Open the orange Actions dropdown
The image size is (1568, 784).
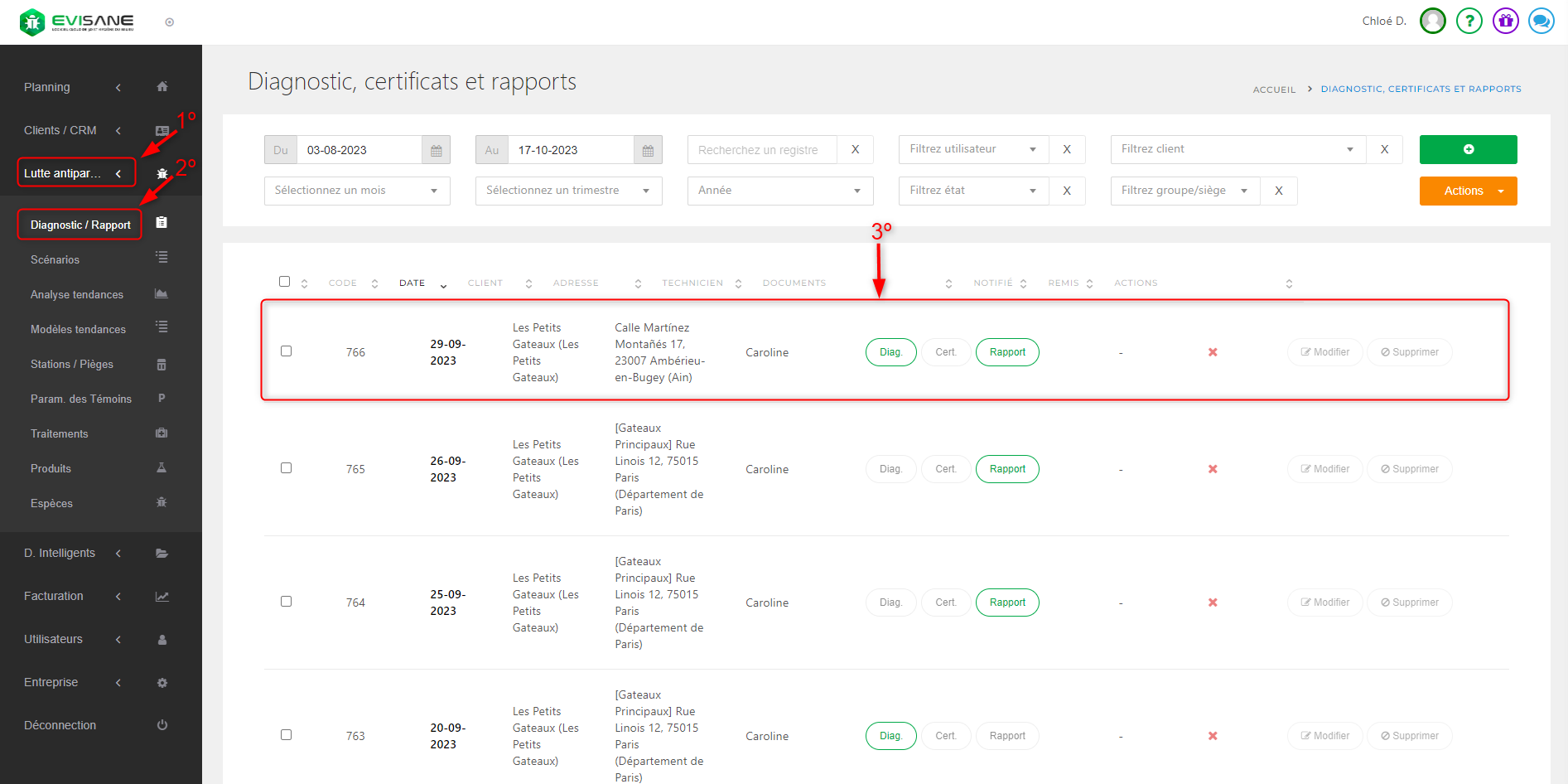1468,191
